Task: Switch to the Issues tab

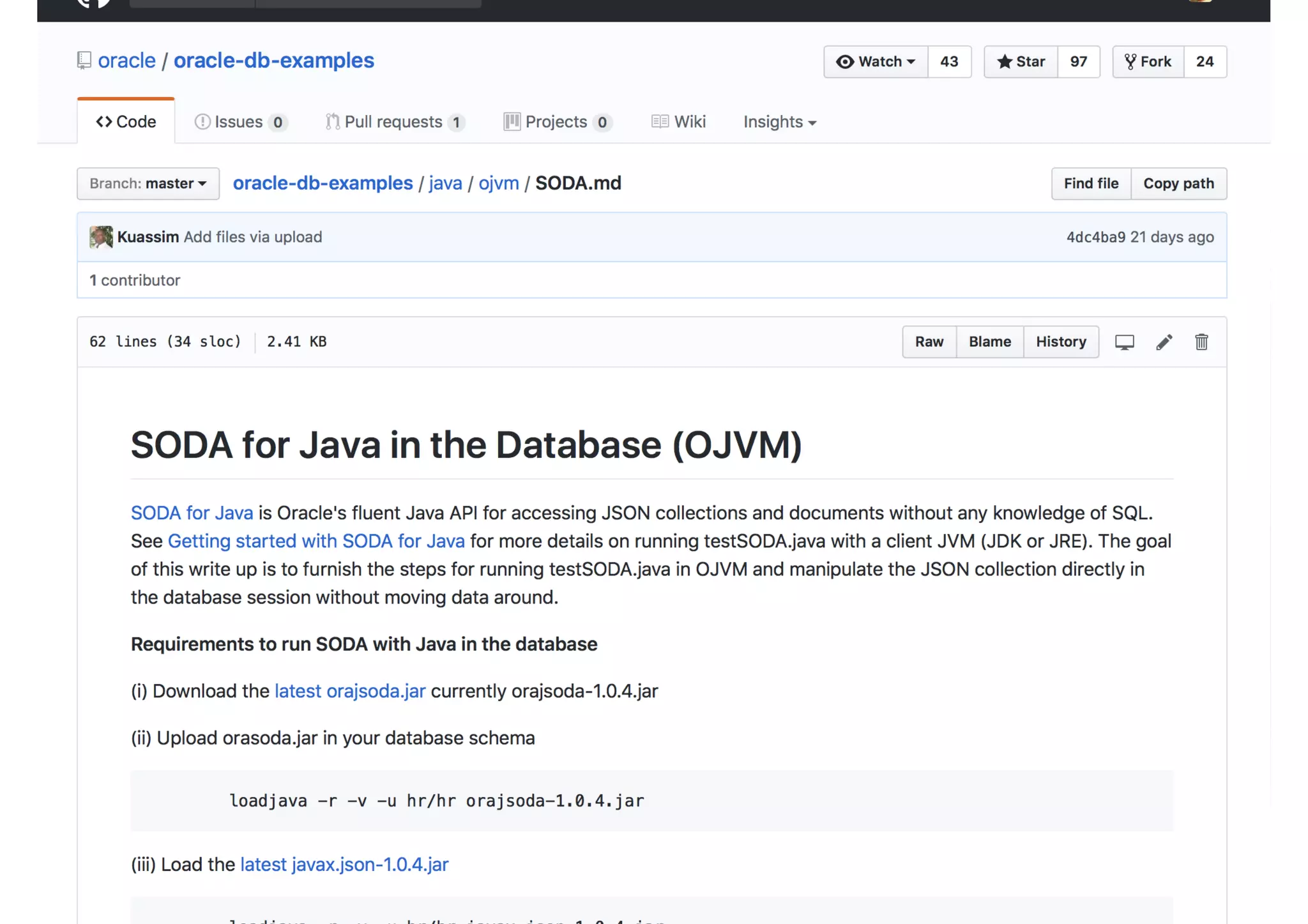Action: tap(240, 122)
